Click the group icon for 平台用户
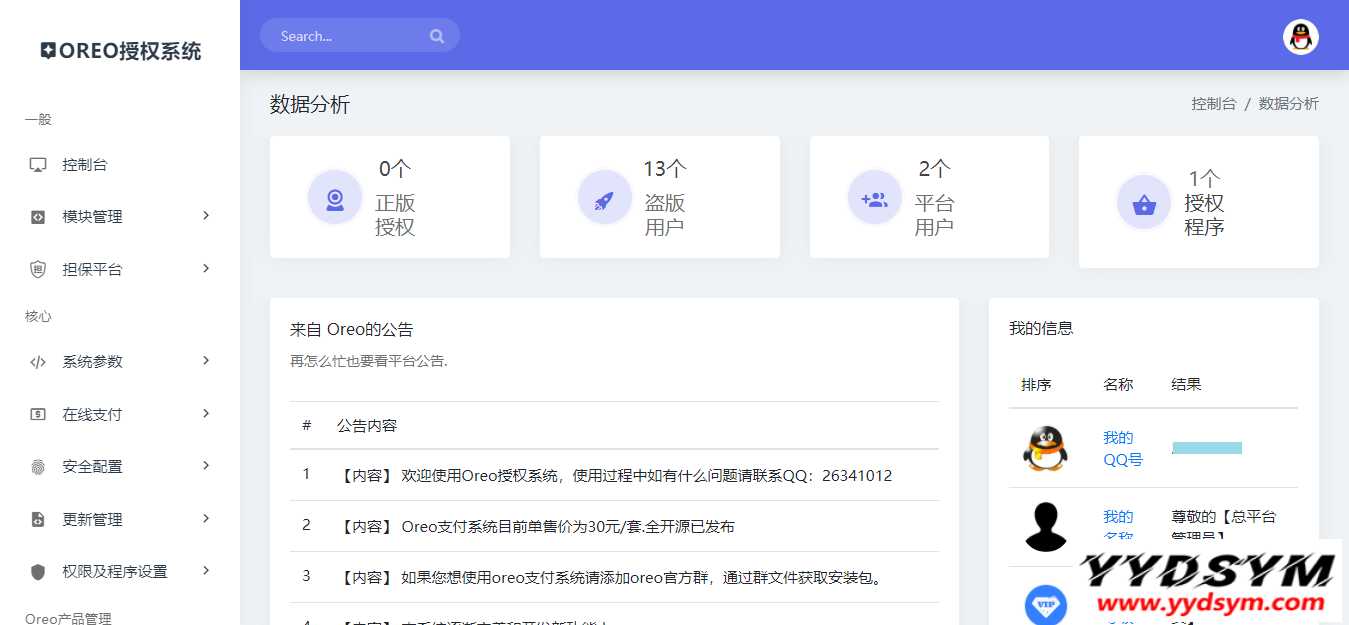Viewport: 1349px width, 625px height. click(x=874, y=198)
